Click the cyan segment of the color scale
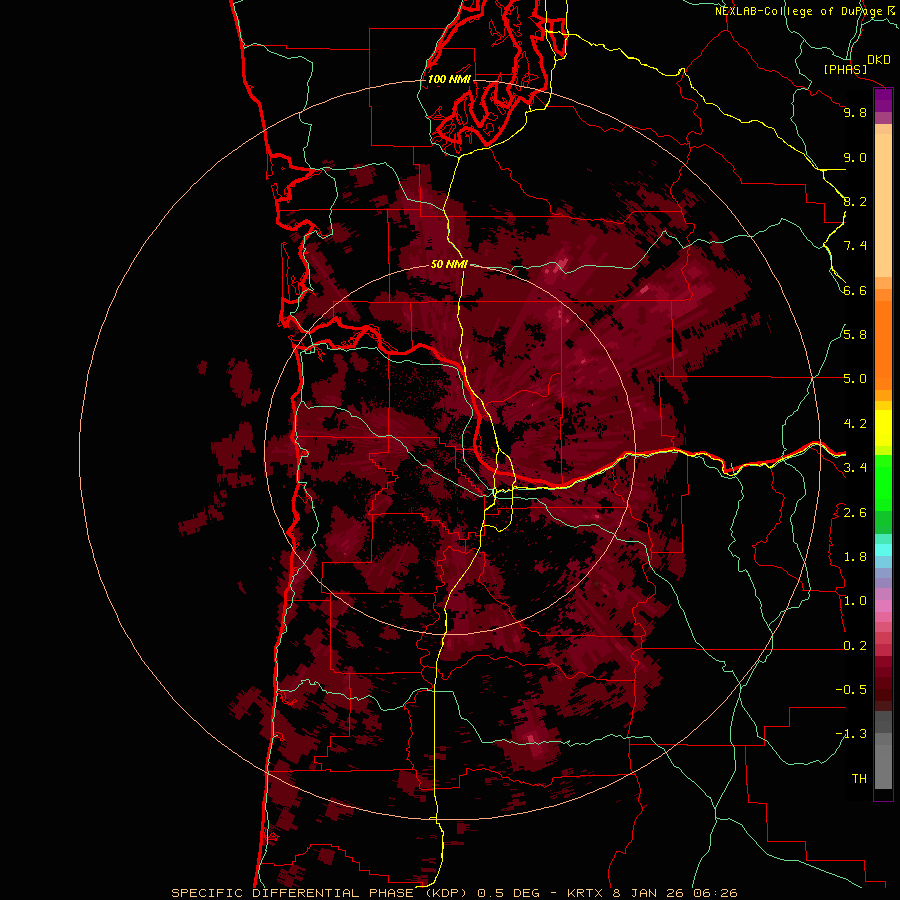This screenshot has height=900, width=900. click(883, 549)
